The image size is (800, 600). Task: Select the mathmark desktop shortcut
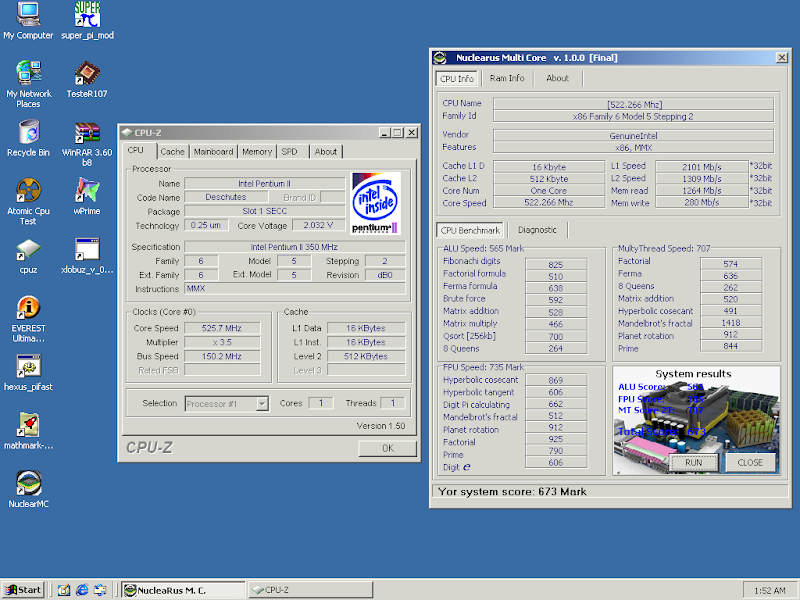(28, 431)
